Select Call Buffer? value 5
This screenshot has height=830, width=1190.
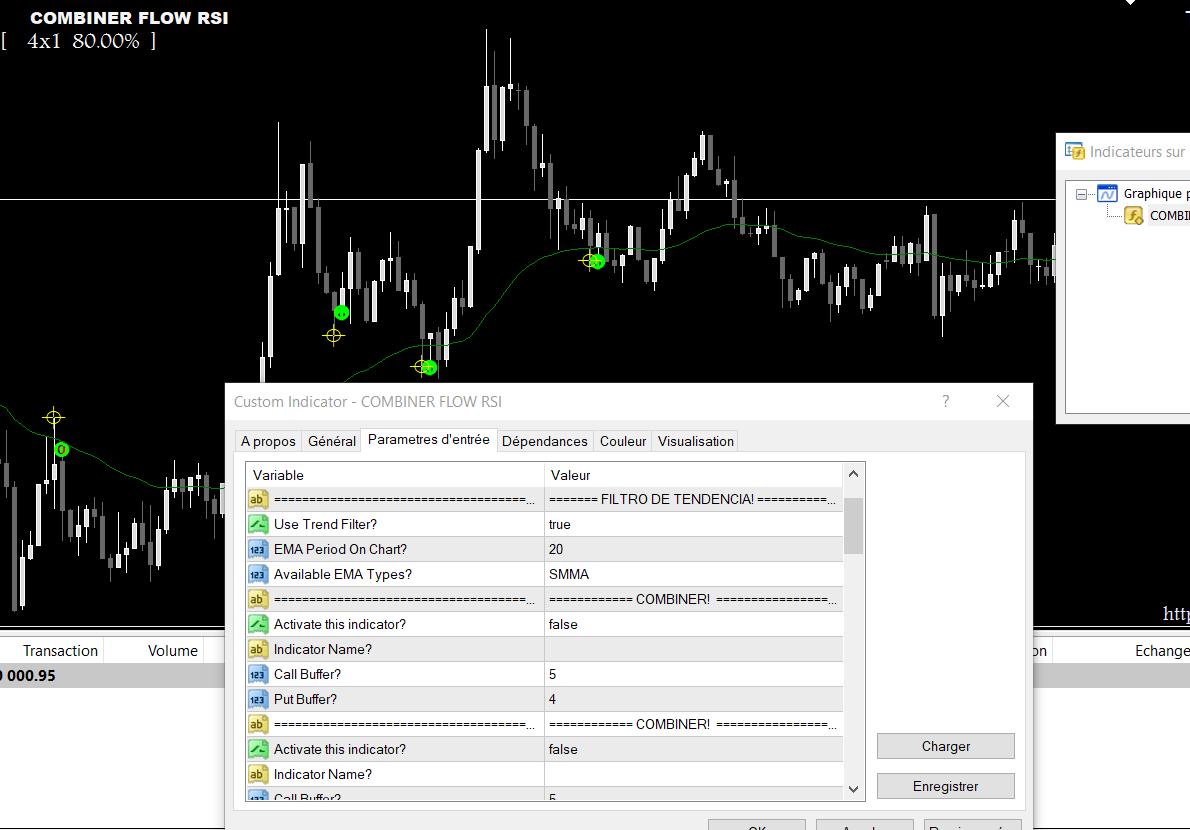693,674
